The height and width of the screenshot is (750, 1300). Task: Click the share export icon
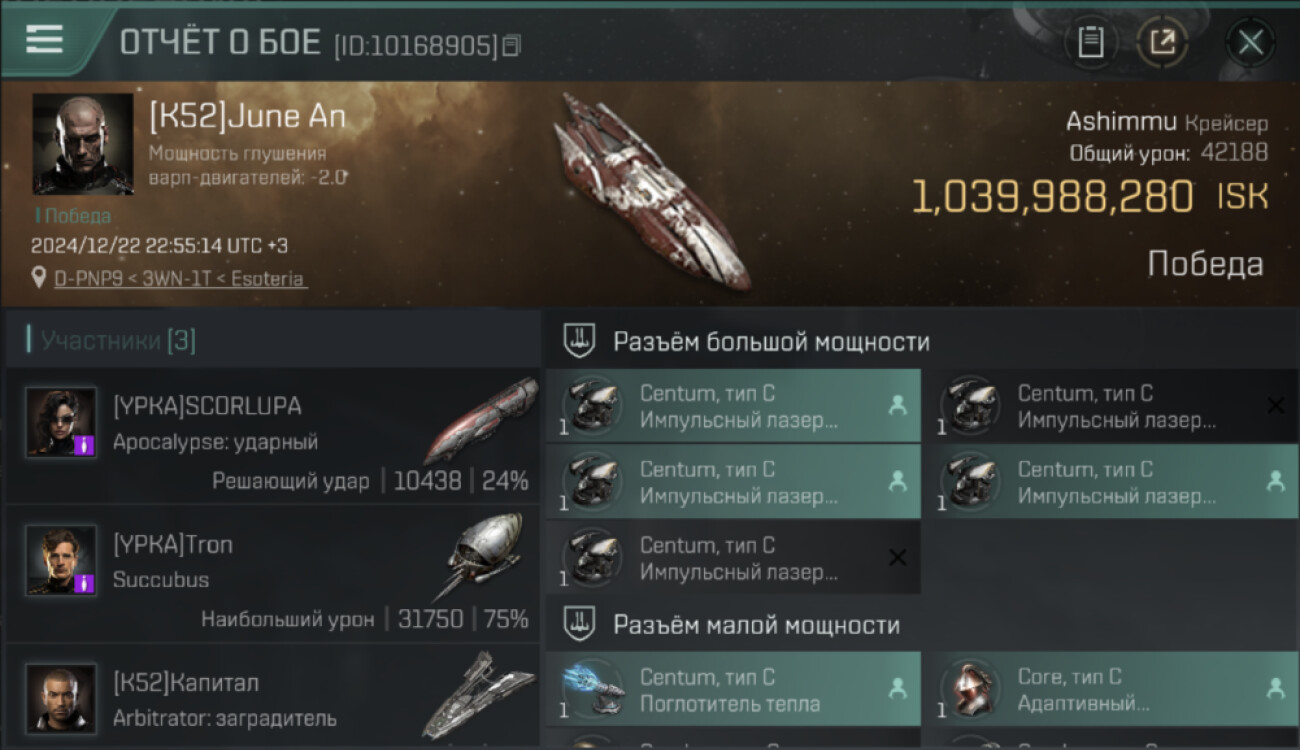[1162, 43]
